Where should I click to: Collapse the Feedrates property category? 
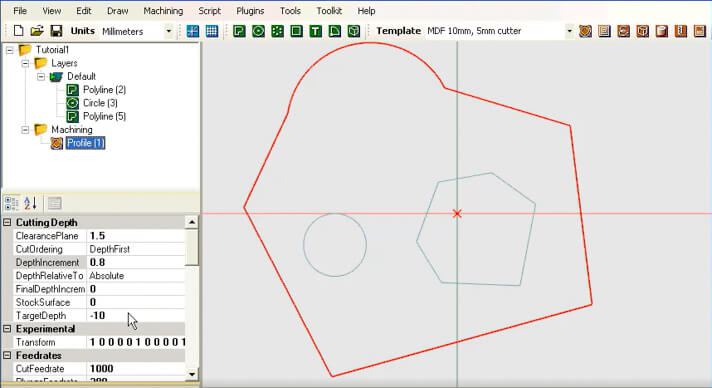pos(7,355)
